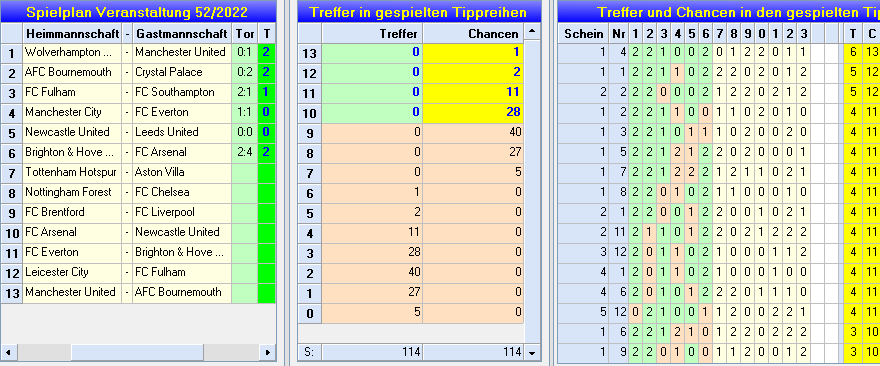Image resolution: width=880 pixels, height=366 pixels.
Task: Click the up arrow of Treffer table scrollbar
Action: 532,31
